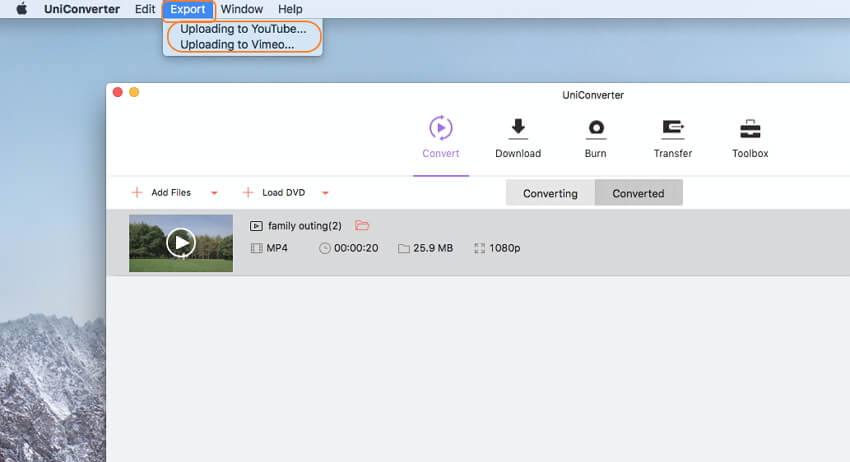The height and width of the screenshot is (462, 850).
Task: Expand the Add Files dropdown arrow
Action: tap(214, 193)
